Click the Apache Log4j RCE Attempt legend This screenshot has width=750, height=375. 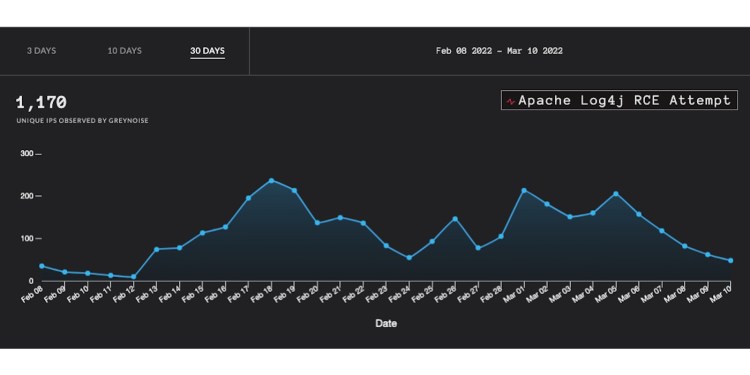tap(619, 100)
